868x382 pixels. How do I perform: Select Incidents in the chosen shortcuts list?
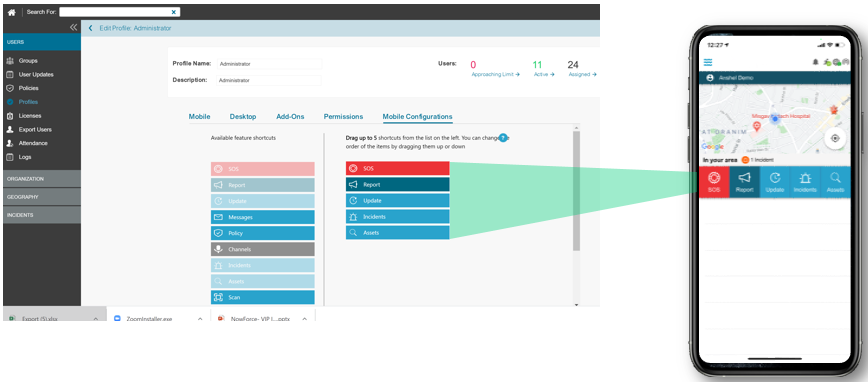tap(397, 216)
